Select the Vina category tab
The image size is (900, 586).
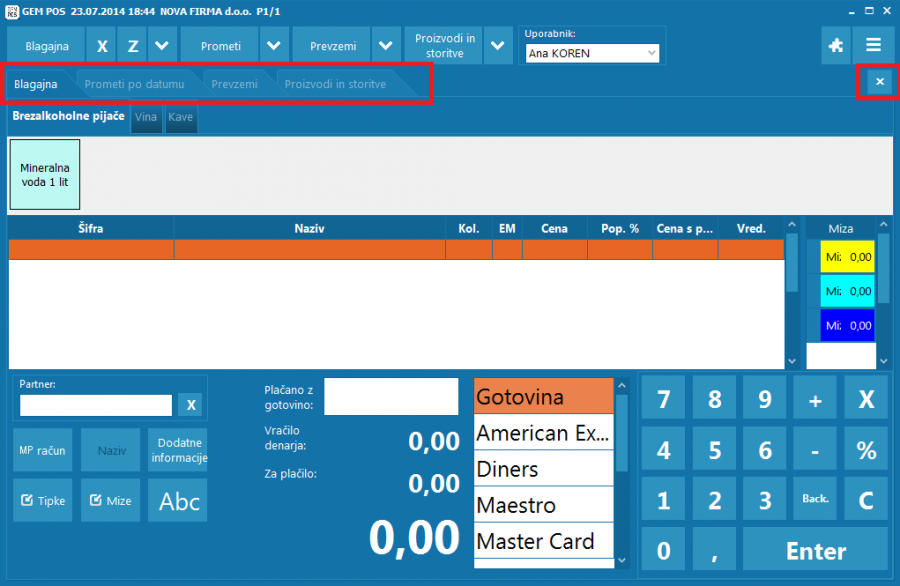click(x=146, y=118)
